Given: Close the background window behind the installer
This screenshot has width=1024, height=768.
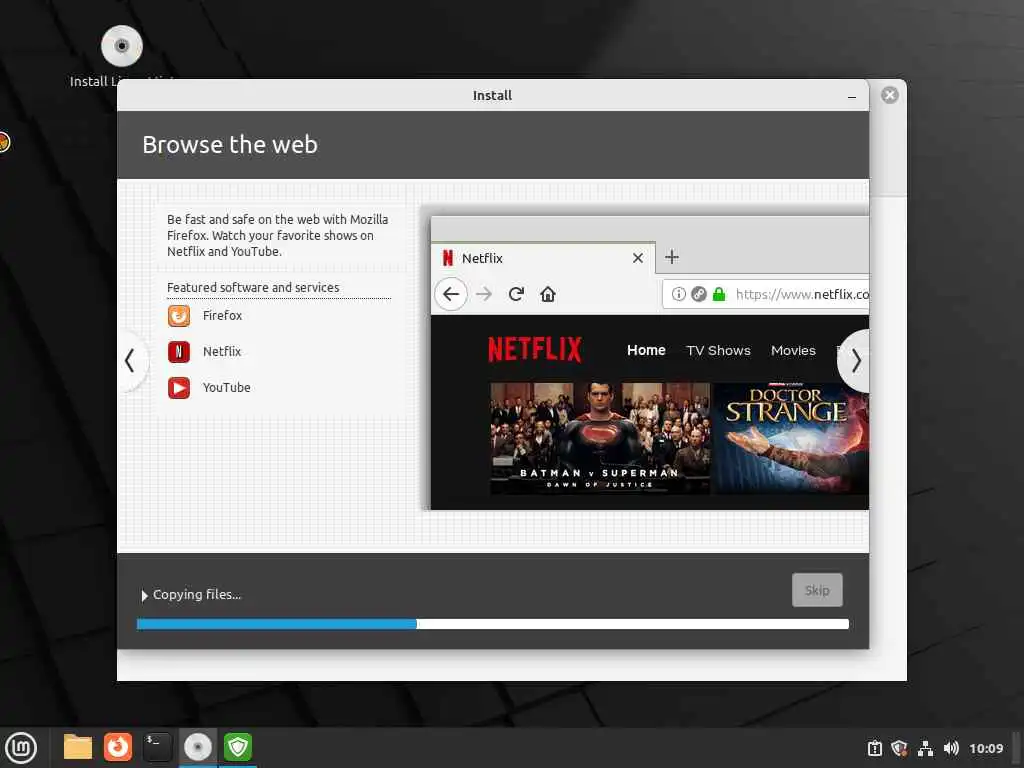Looking at the screenshot, I should tap(889, 95).
